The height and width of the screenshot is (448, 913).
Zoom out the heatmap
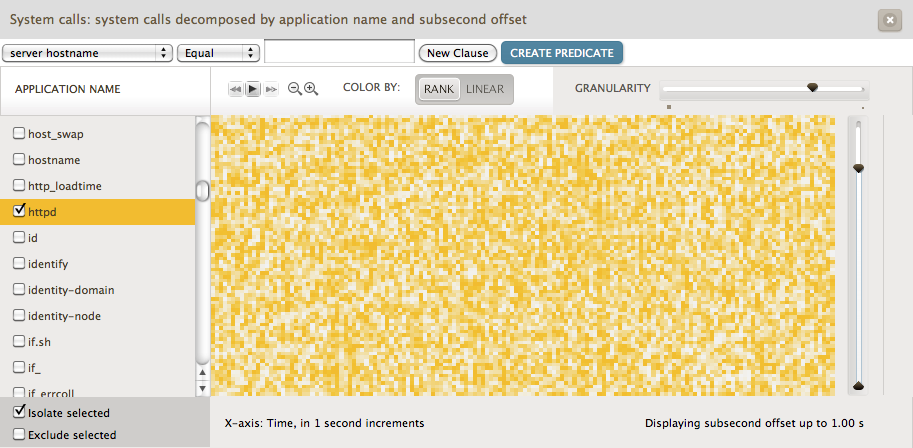point(295,89)
